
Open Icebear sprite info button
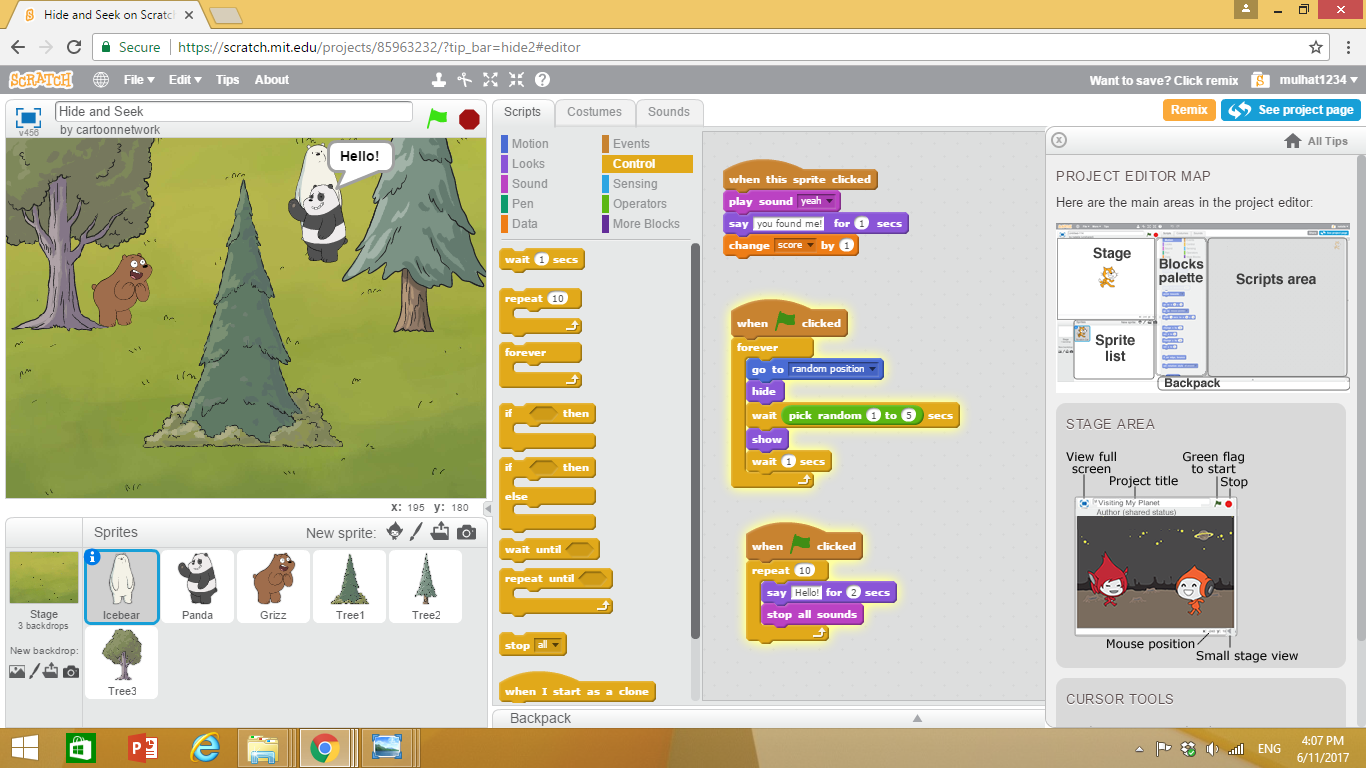[x=93, y=558]
